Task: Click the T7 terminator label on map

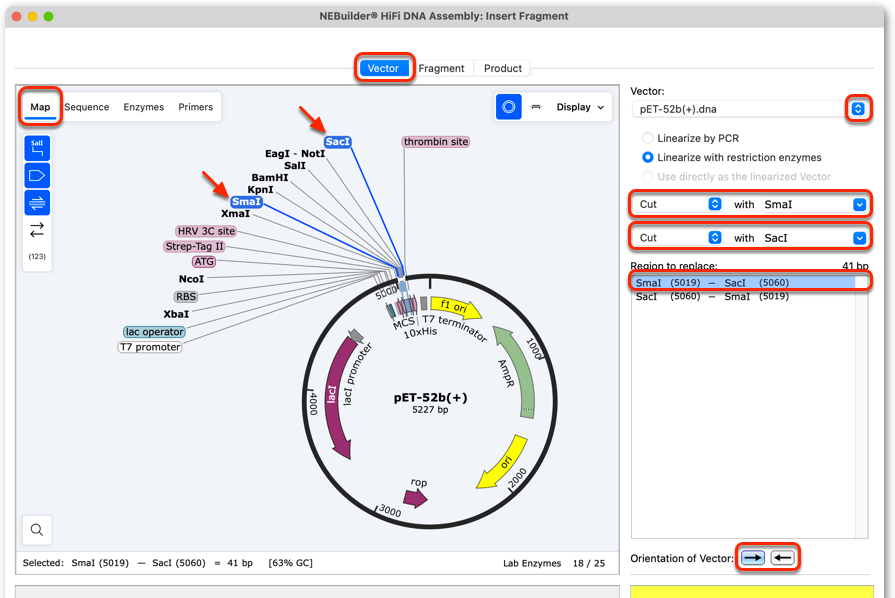Action: click(x=455, y=328)
